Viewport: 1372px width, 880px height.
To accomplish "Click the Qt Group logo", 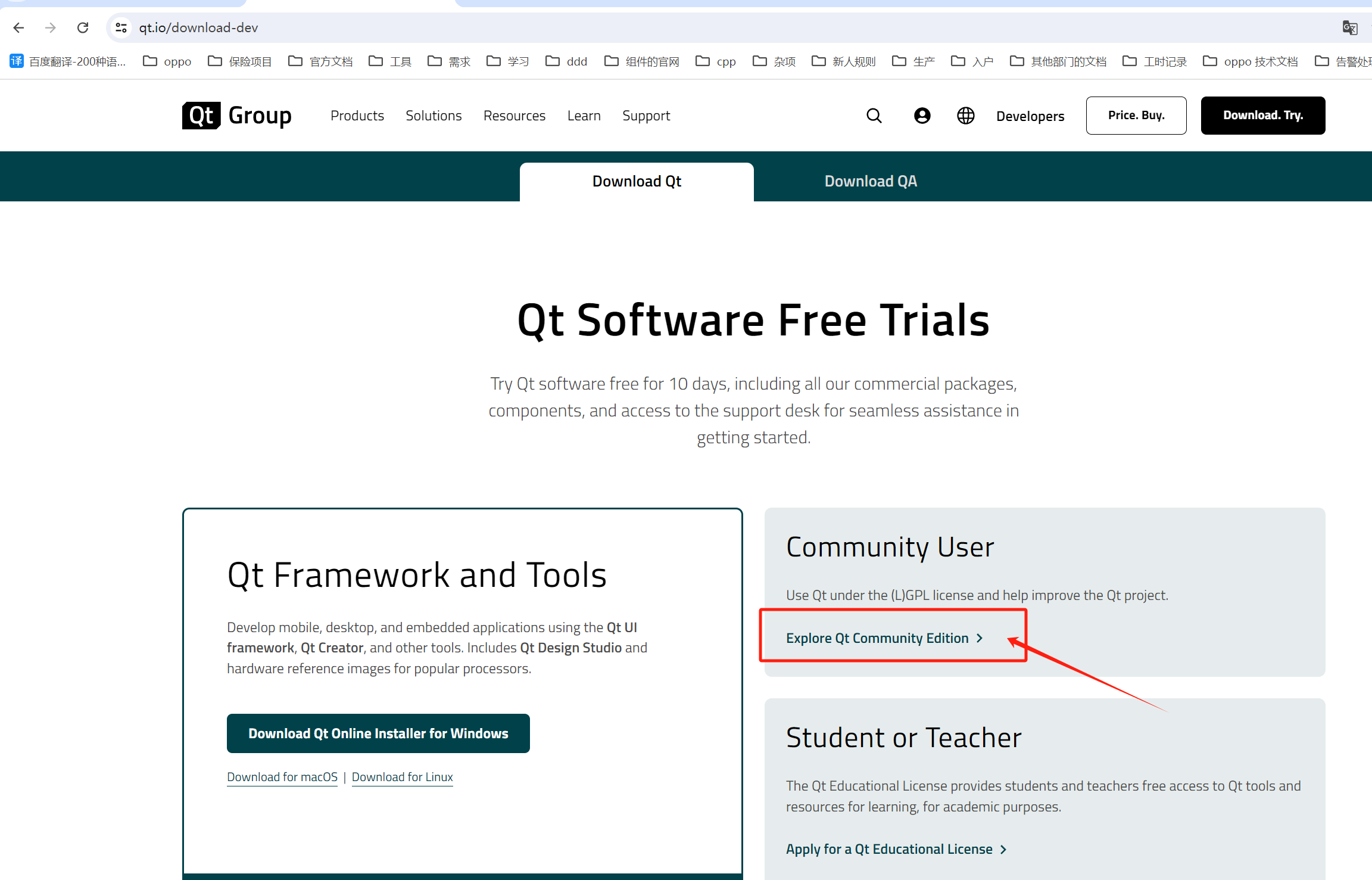I will tap(237, 116).
